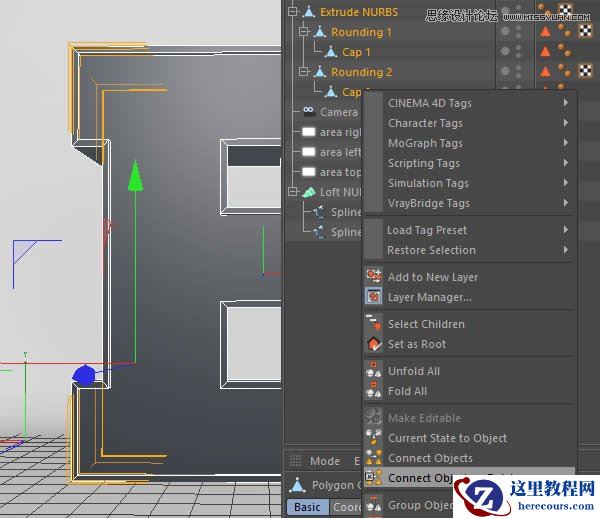The image size is (600, 518).
Task: Click the Unfold All icon
Action: (x=374, y=370)
